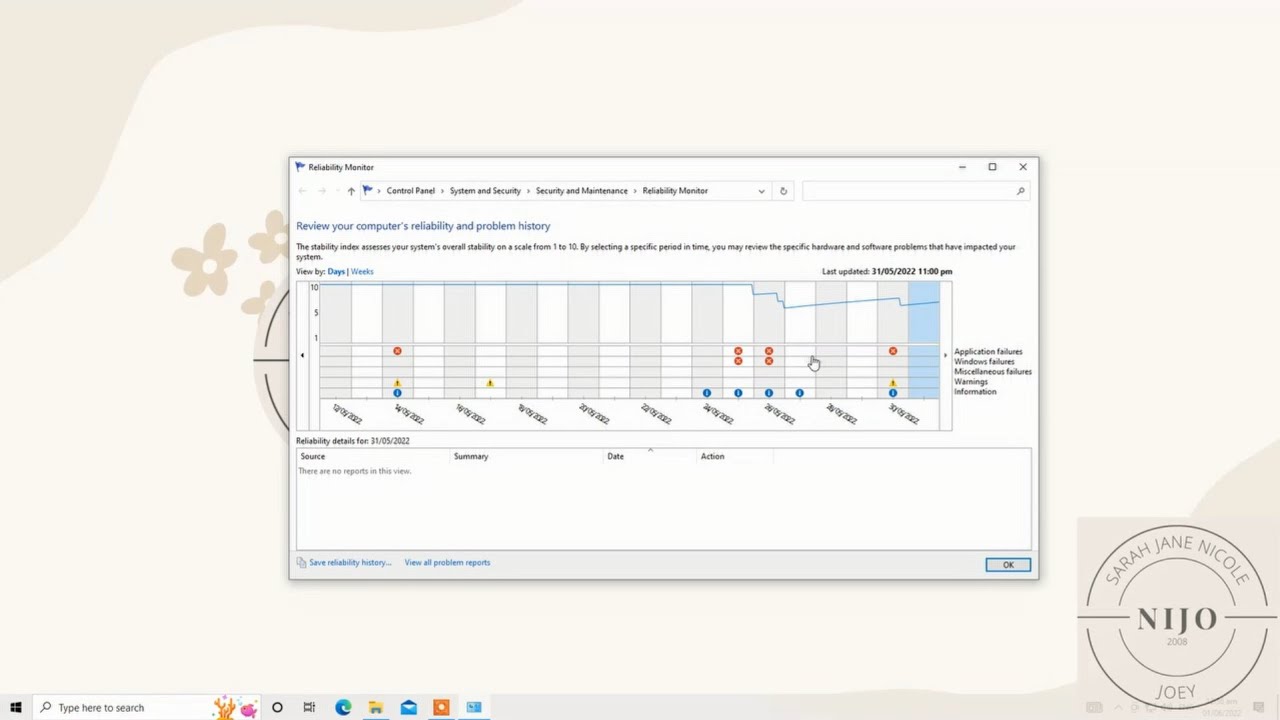
Task: Click the Information icon for 30/05/2022
Action: [x=893, y=393]
